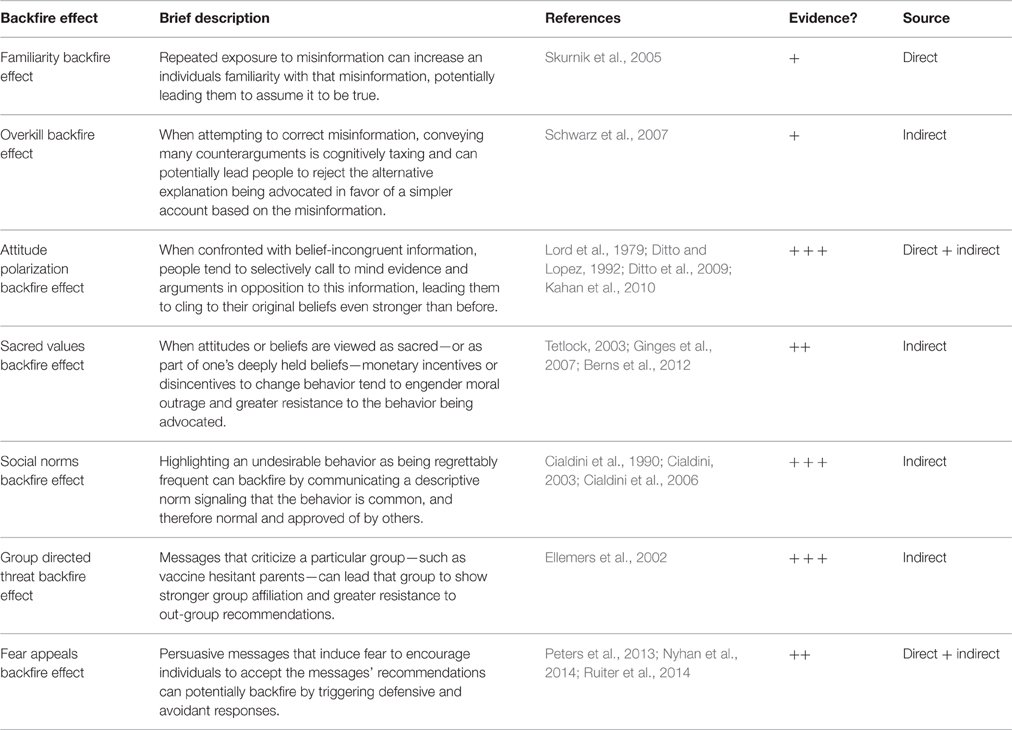Select the Sacred values backfire effect label
The width and height of the screenshot is (1012, 730).
coord(43,356)
